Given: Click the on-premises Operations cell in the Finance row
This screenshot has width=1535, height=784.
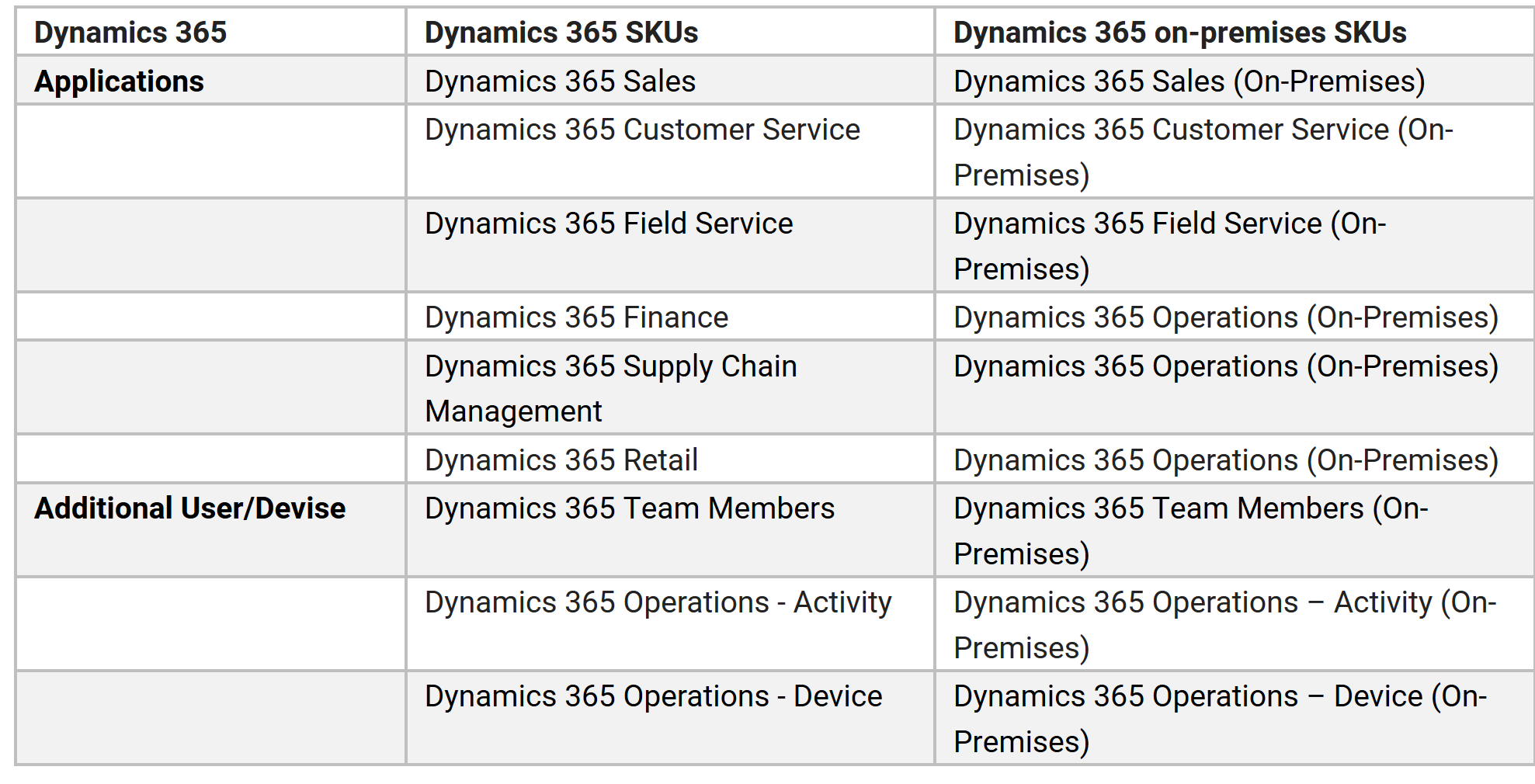Looking at the screenshot, I should (1225, 317).
